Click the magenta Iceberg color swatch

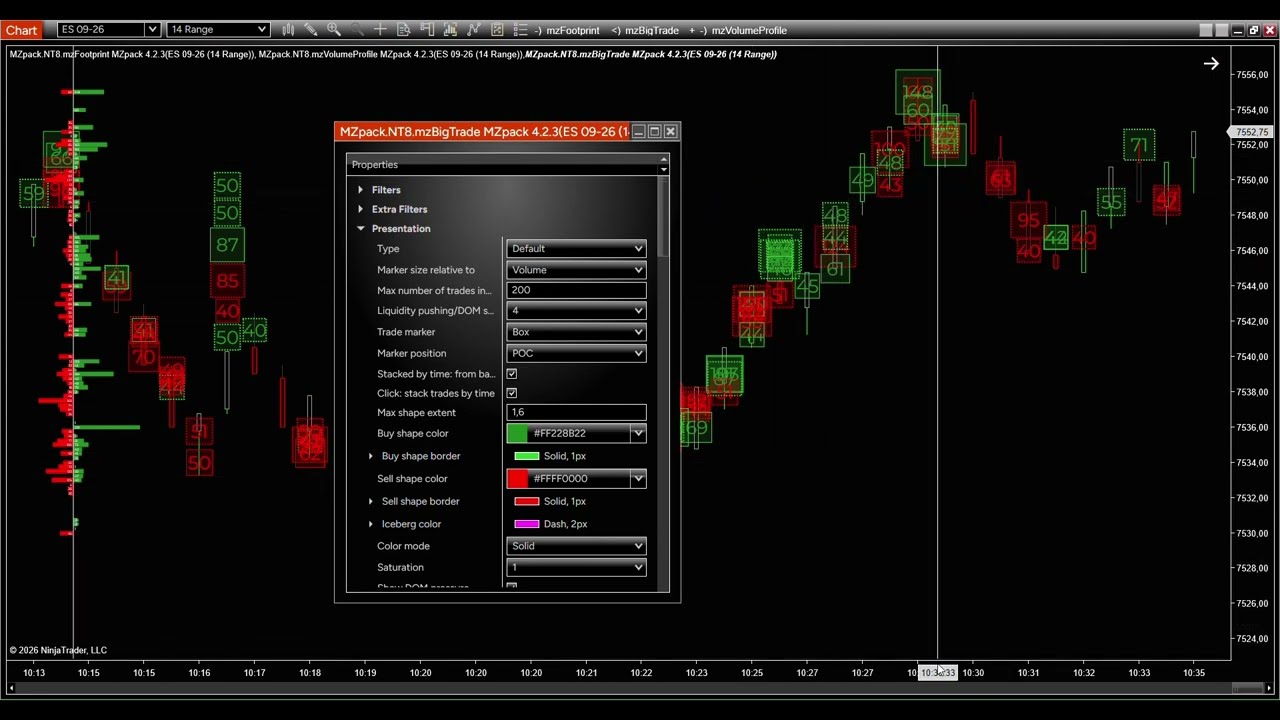526,524
